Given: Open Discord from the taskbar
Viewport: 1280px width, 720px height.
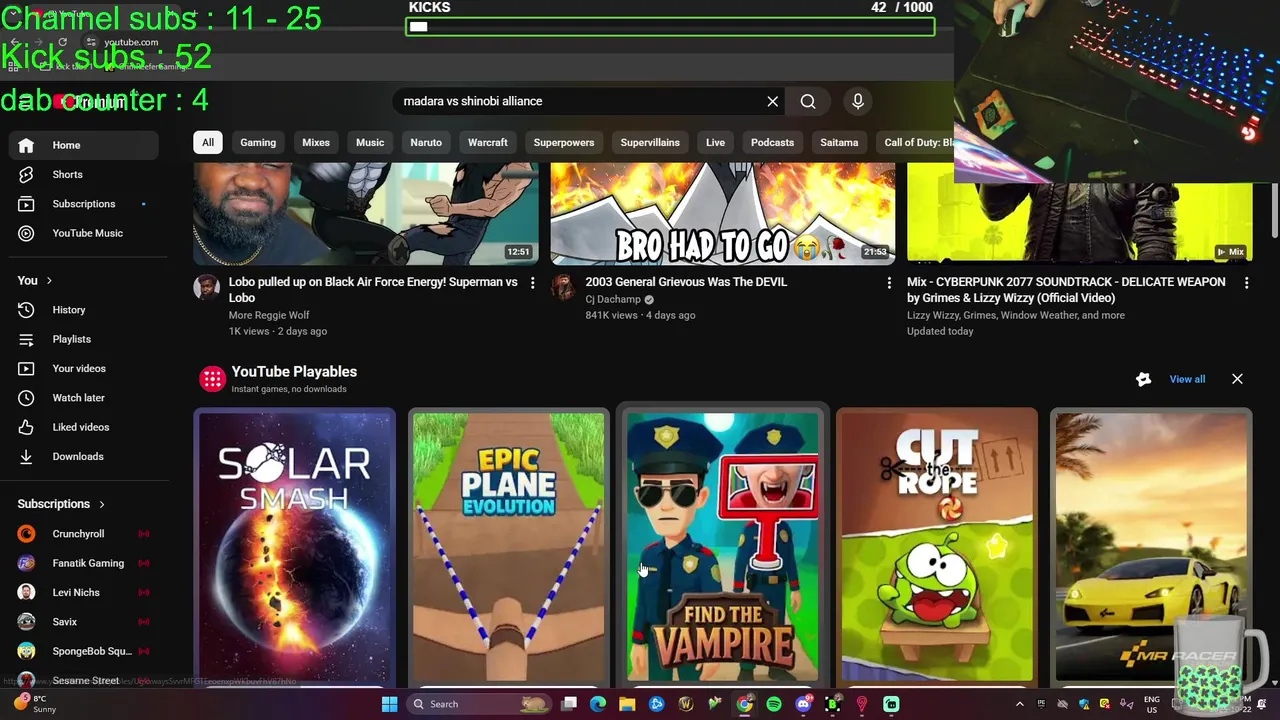Looking at the screenshot, I should click(803, 704).
